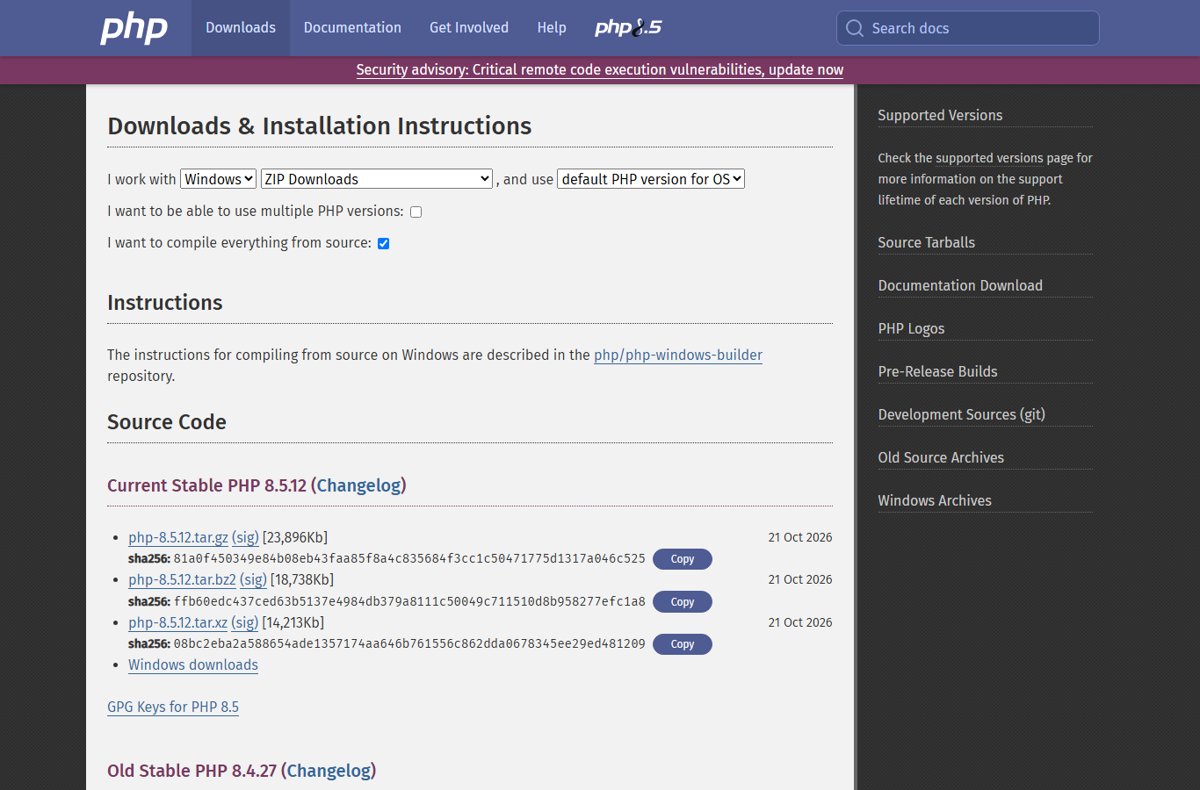The height and width of the screenshot is (790, 1200).
Task: Uncheck compile everything from source
Action: (383, 243)
